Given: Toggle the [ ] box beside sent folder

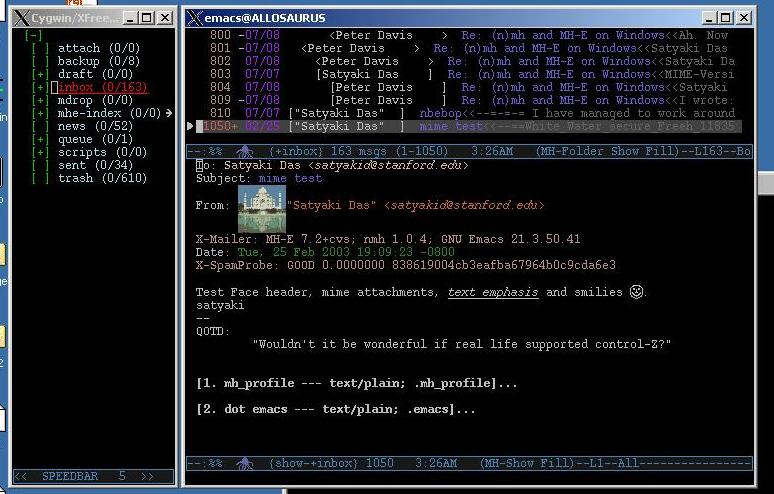Looking at the screenshot, I should (40, 165).
